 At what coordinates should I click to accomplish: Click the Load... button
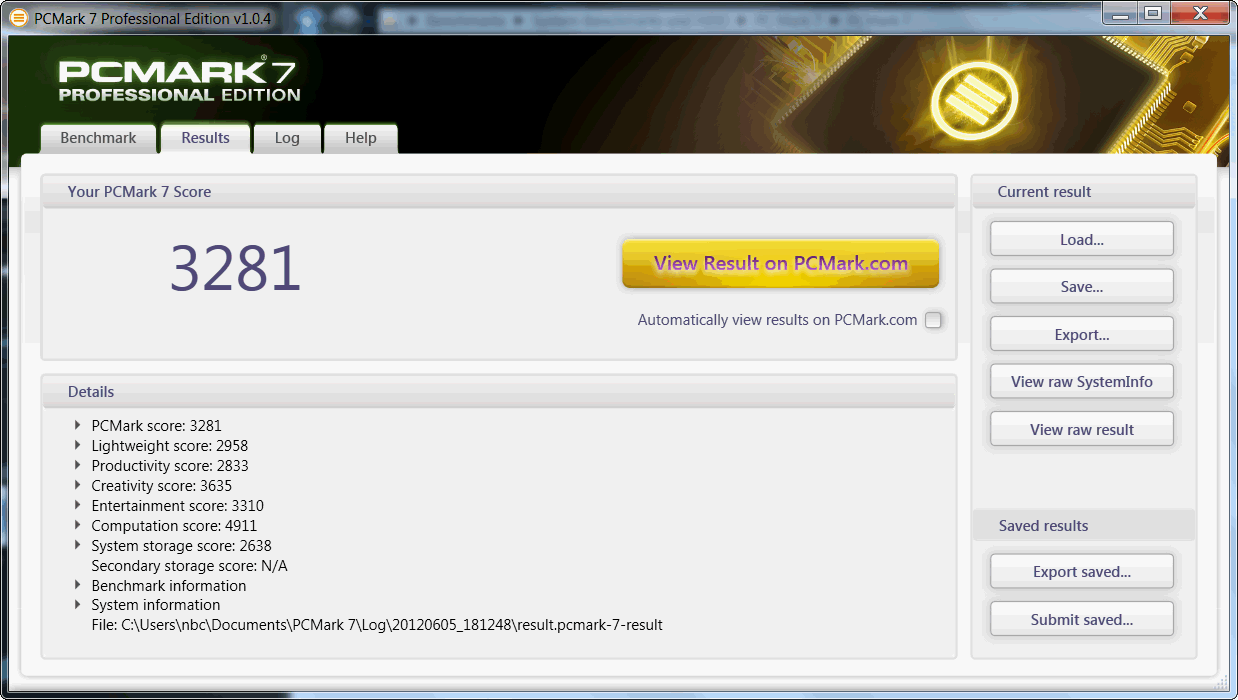click(x=1082, y=240)
